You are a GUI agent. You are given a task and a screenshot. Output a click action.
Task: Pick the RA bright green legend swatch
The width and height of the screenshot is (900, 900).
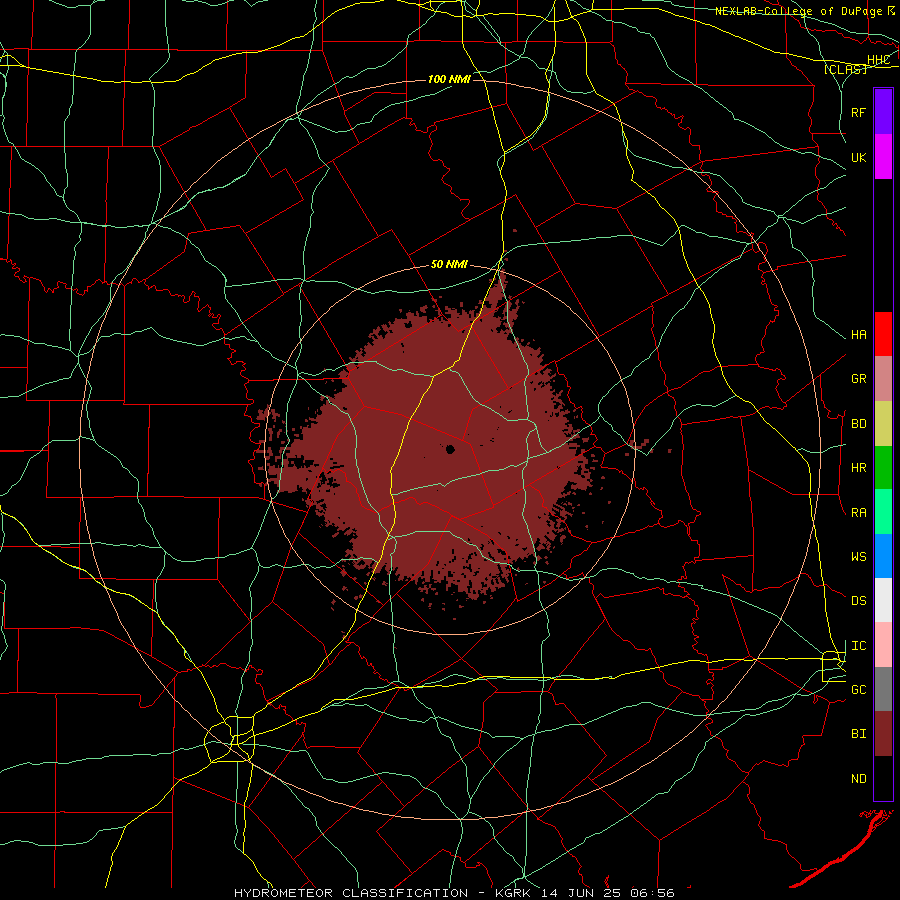point(883,512)
